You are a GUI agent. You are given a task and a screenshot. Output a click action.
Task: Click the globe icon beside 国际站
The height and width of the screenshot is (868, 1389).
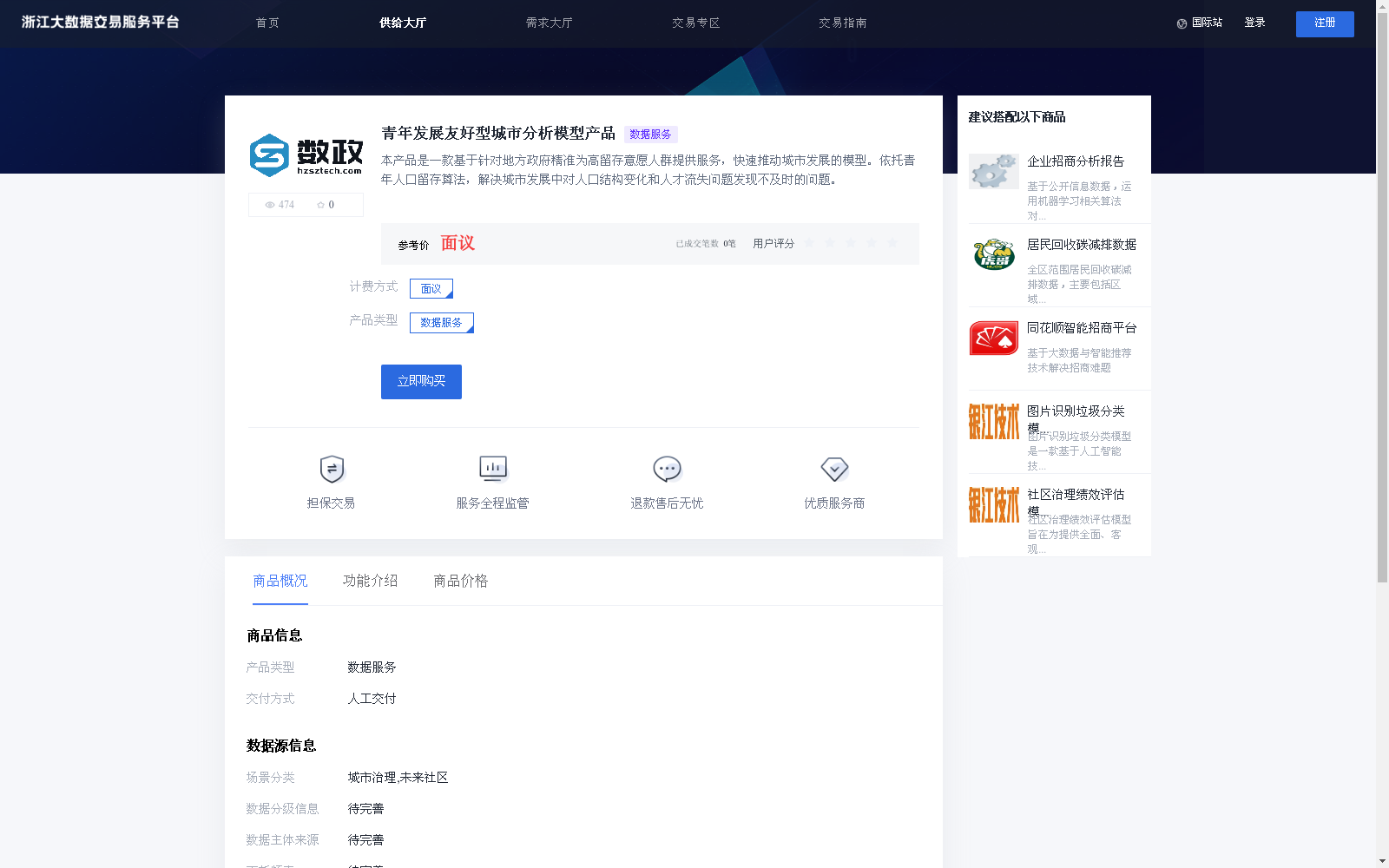tap(1182, 23)
